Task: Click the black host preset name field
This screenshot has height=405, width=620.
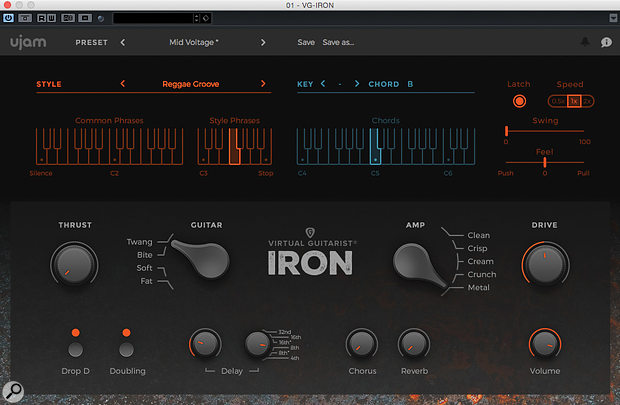Action: pyautogui.click(x=153, y=18)
